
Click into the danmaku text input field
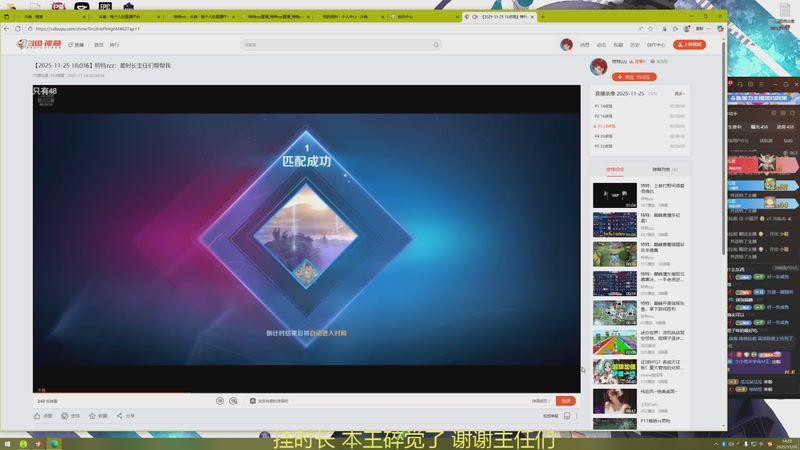click(x=390, y=401)
